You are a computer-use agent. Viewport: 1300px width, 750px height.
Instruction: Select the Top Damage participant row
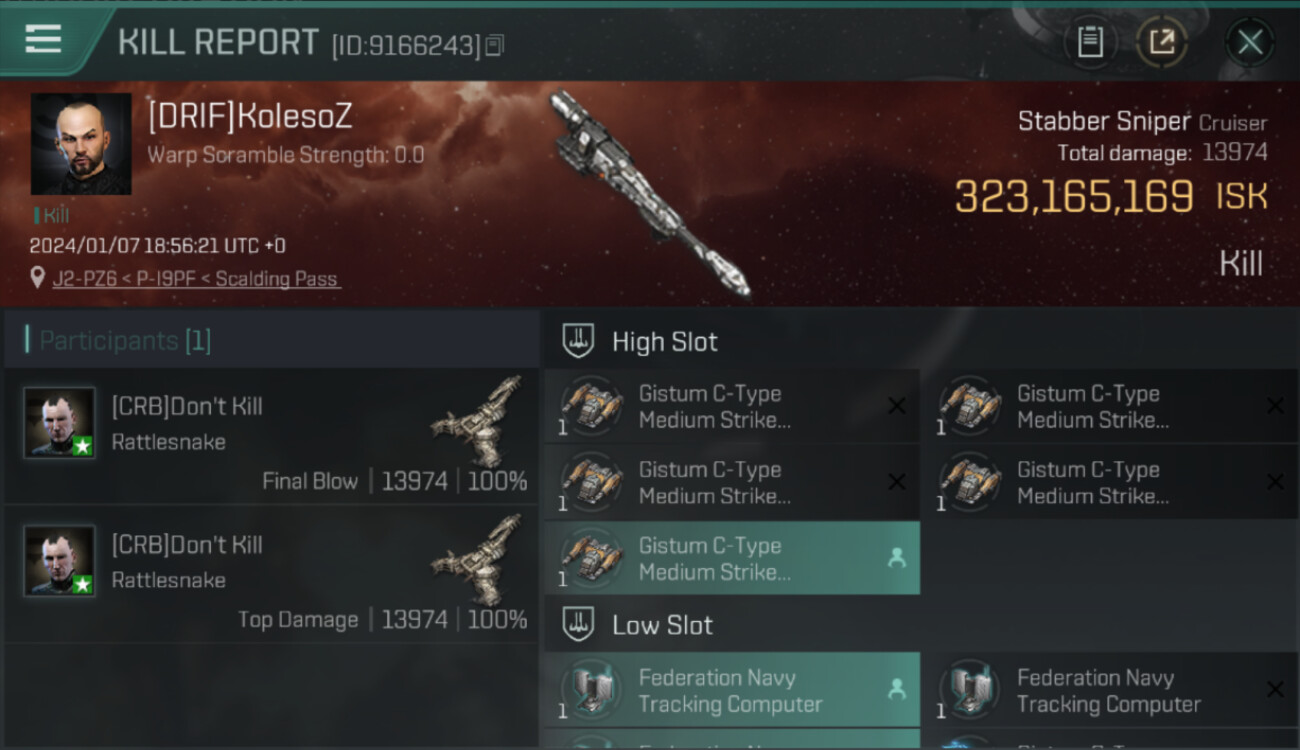coord(271,575)
